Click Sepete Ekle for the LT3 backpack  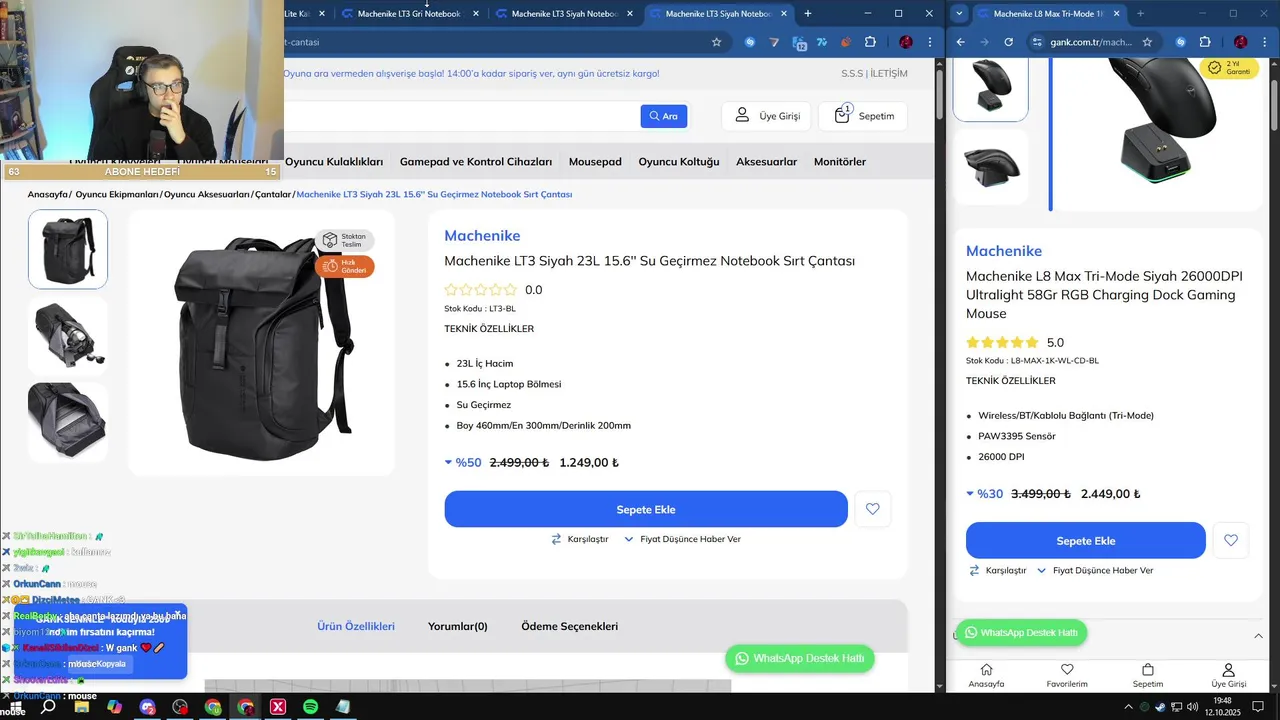pyautogui.click(x=646, y=509)
